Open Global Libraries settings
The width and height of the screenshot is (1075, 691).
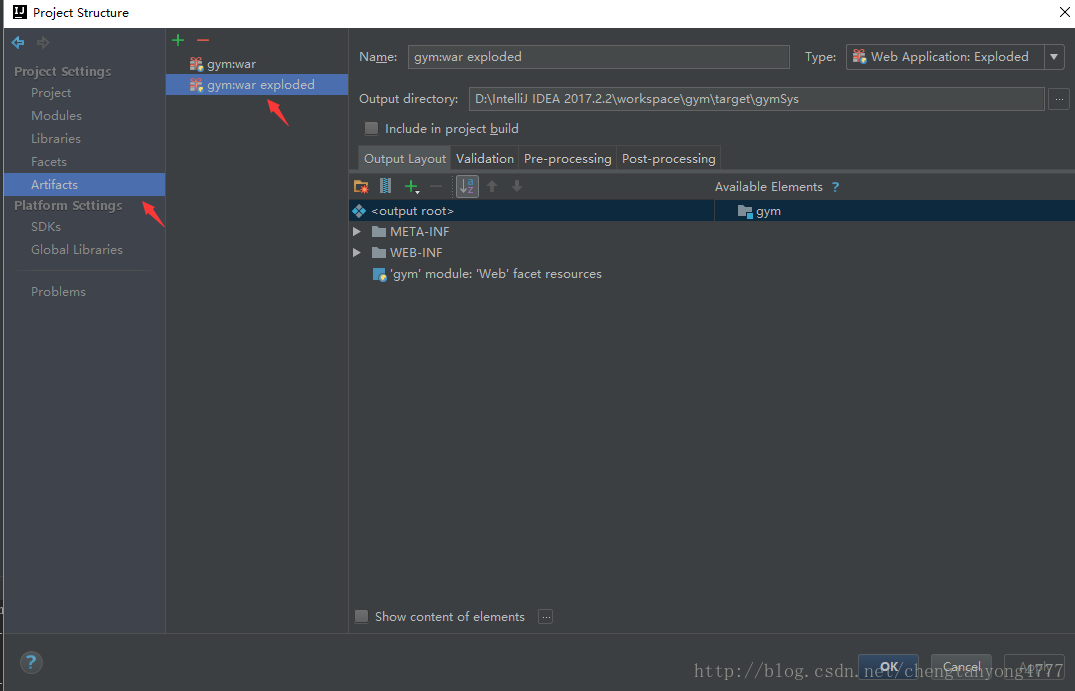[77, 250]
